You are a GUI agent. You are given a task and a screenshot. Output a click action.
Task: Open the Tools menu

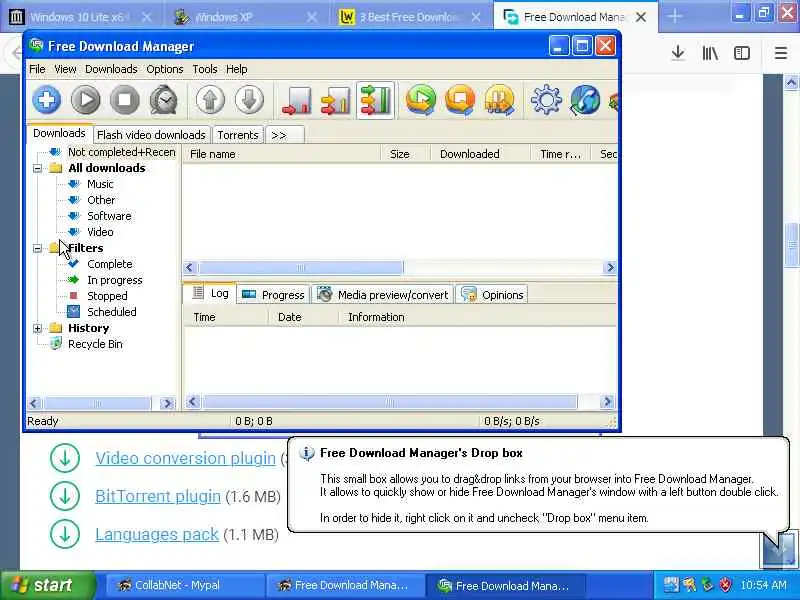click(x=205, y=69)
